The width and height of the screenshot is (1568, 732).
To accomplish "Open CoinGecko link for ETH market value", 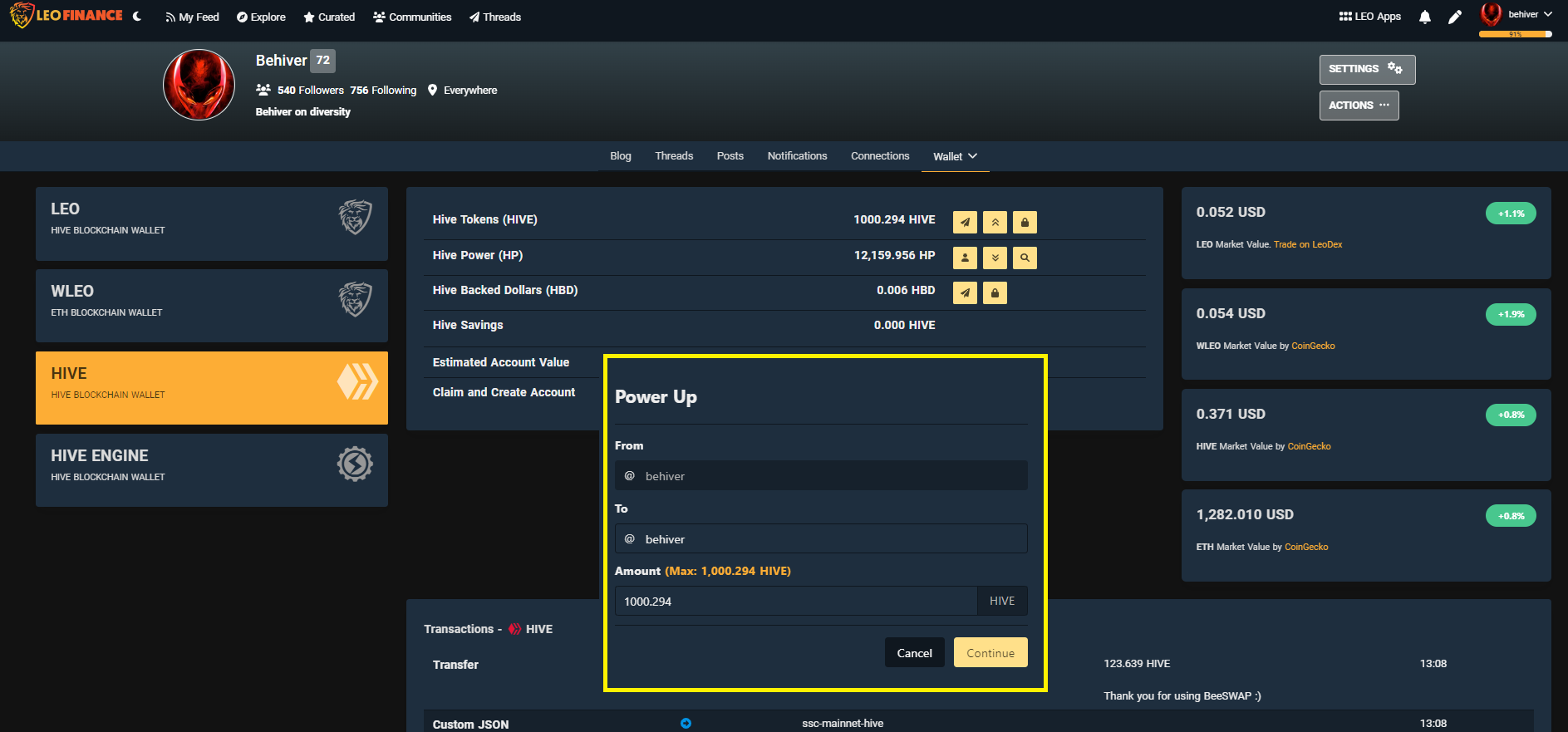I will [x=1306, y=547].
